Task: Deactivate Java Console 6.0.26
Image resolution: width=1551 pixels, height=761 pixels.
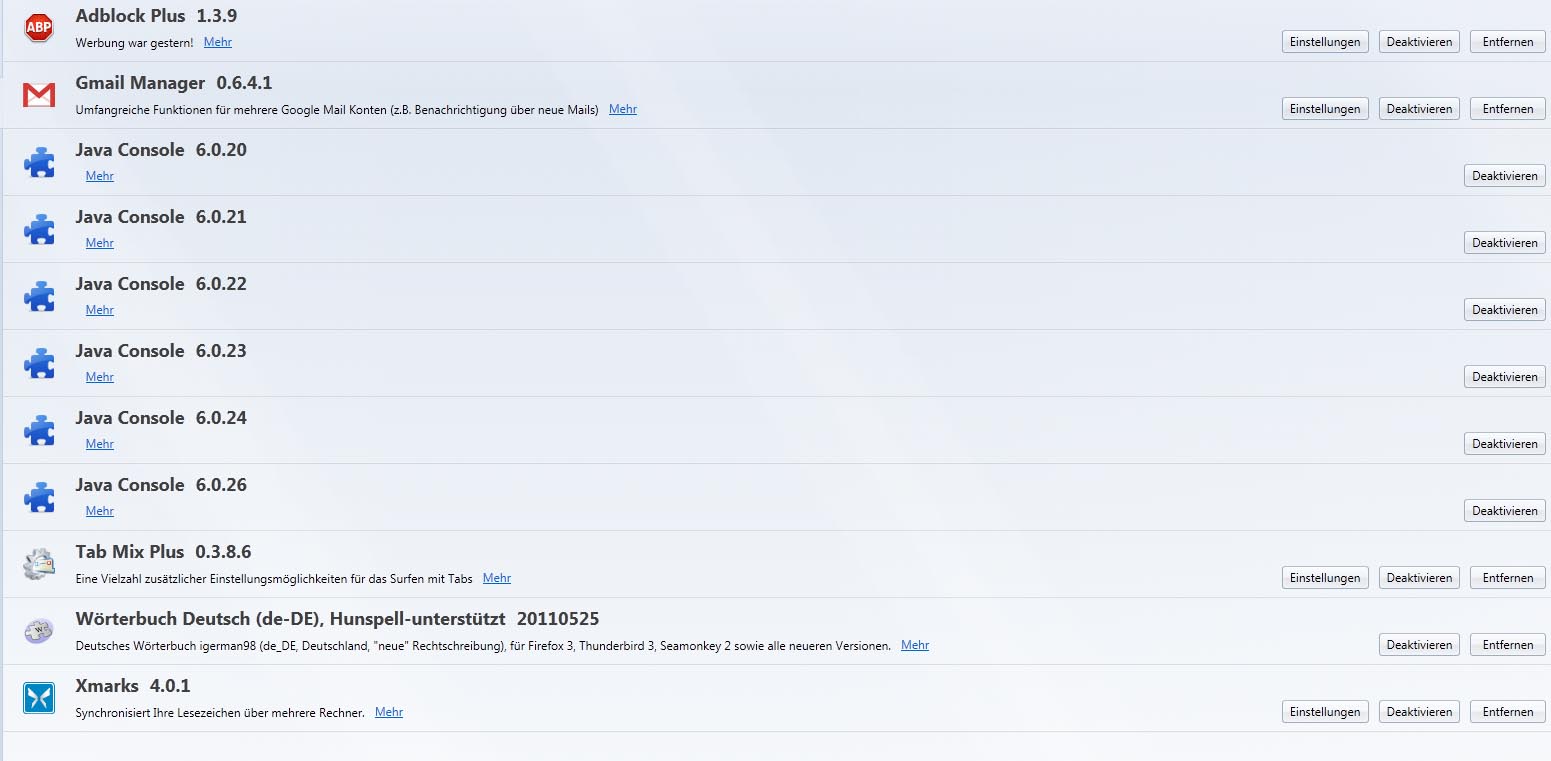Action: pos(1505,511)
